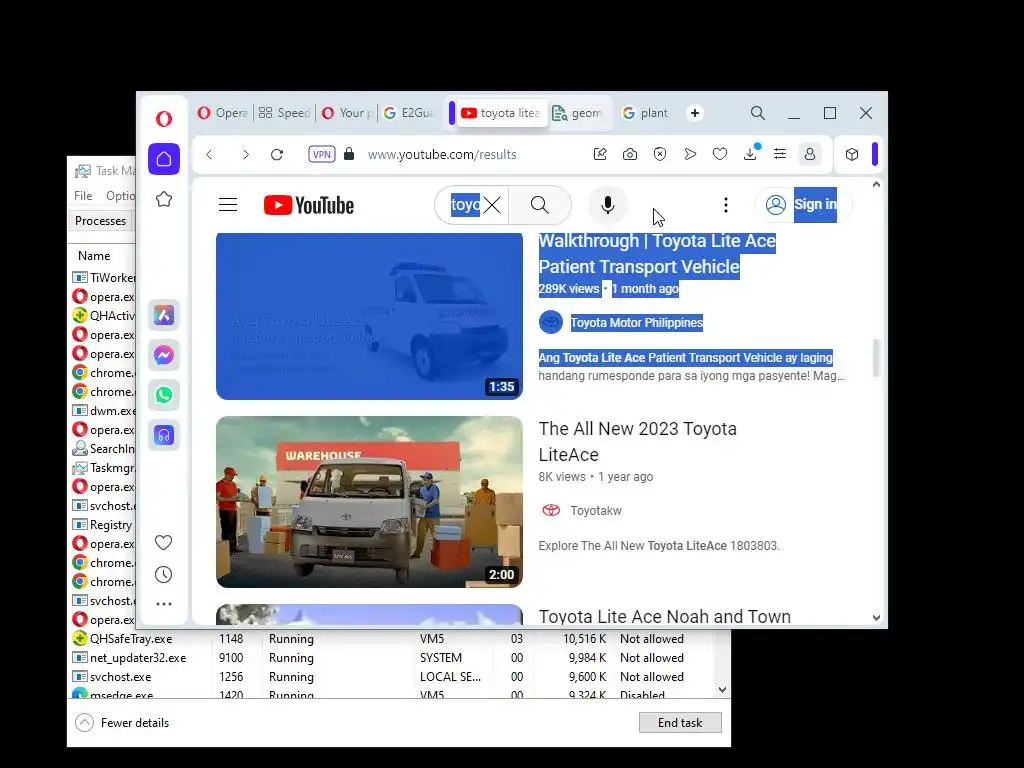Switch to the plant Google tab

[645, 113]
